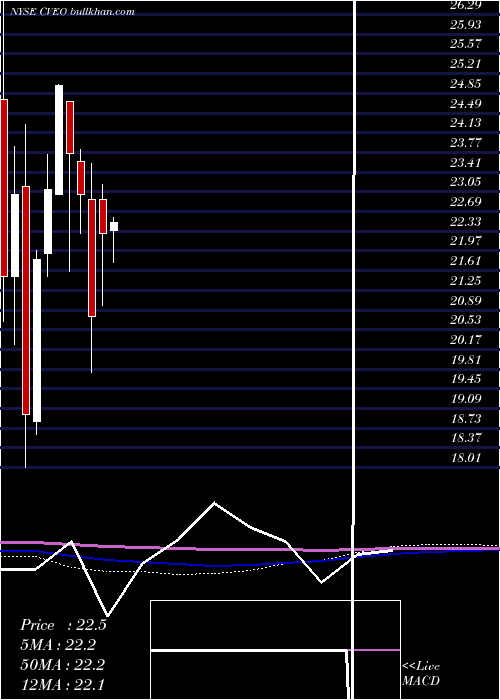Click the '<<Live MACD' label
500x700 pixels.
(x=421, y=674)
